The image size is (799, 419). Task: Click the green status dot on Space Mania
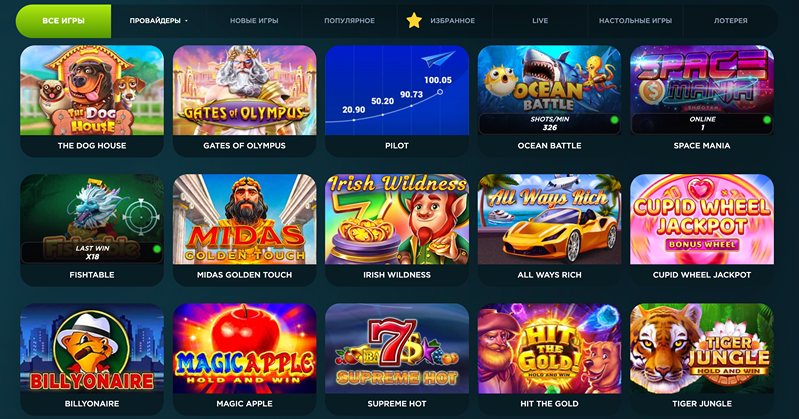[766, 120]
